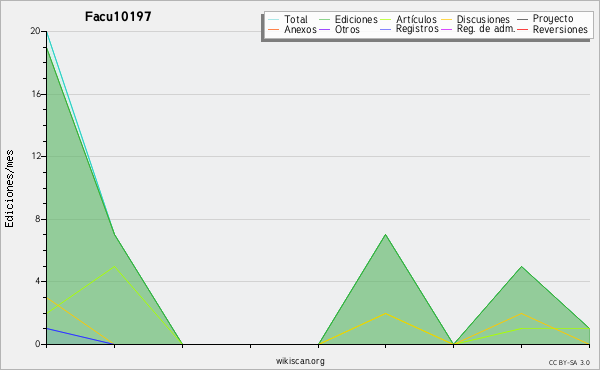This screenshot has height=370, width=600.
Task: Click the y-axis value 20
Action: pos(35,31)
